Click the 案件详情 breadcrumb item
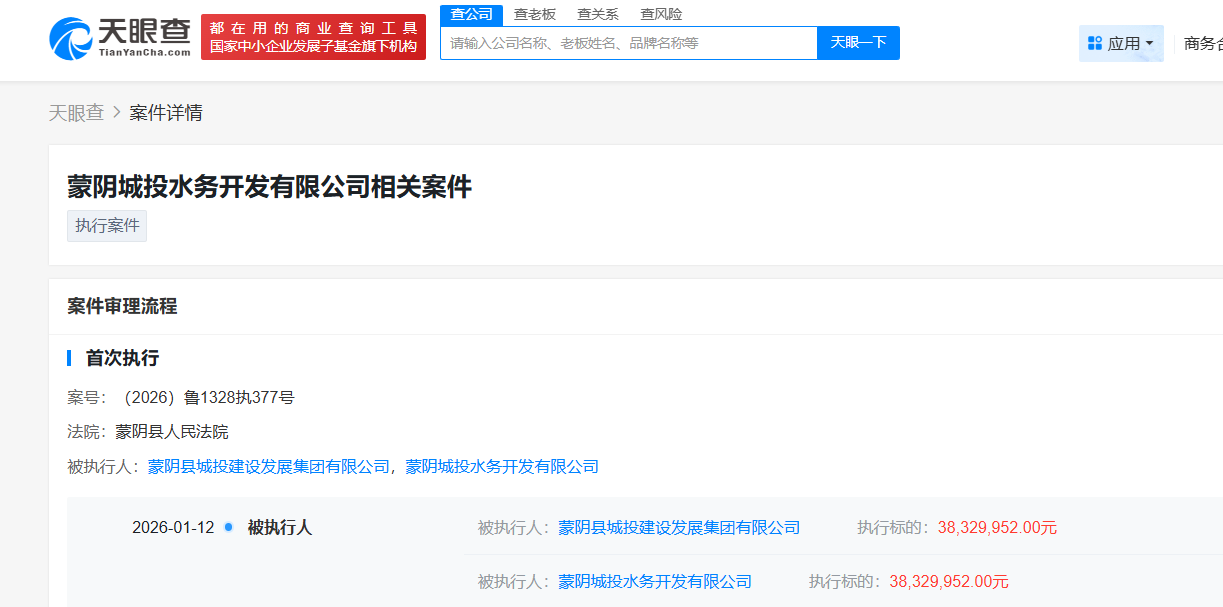 point(166,113)
